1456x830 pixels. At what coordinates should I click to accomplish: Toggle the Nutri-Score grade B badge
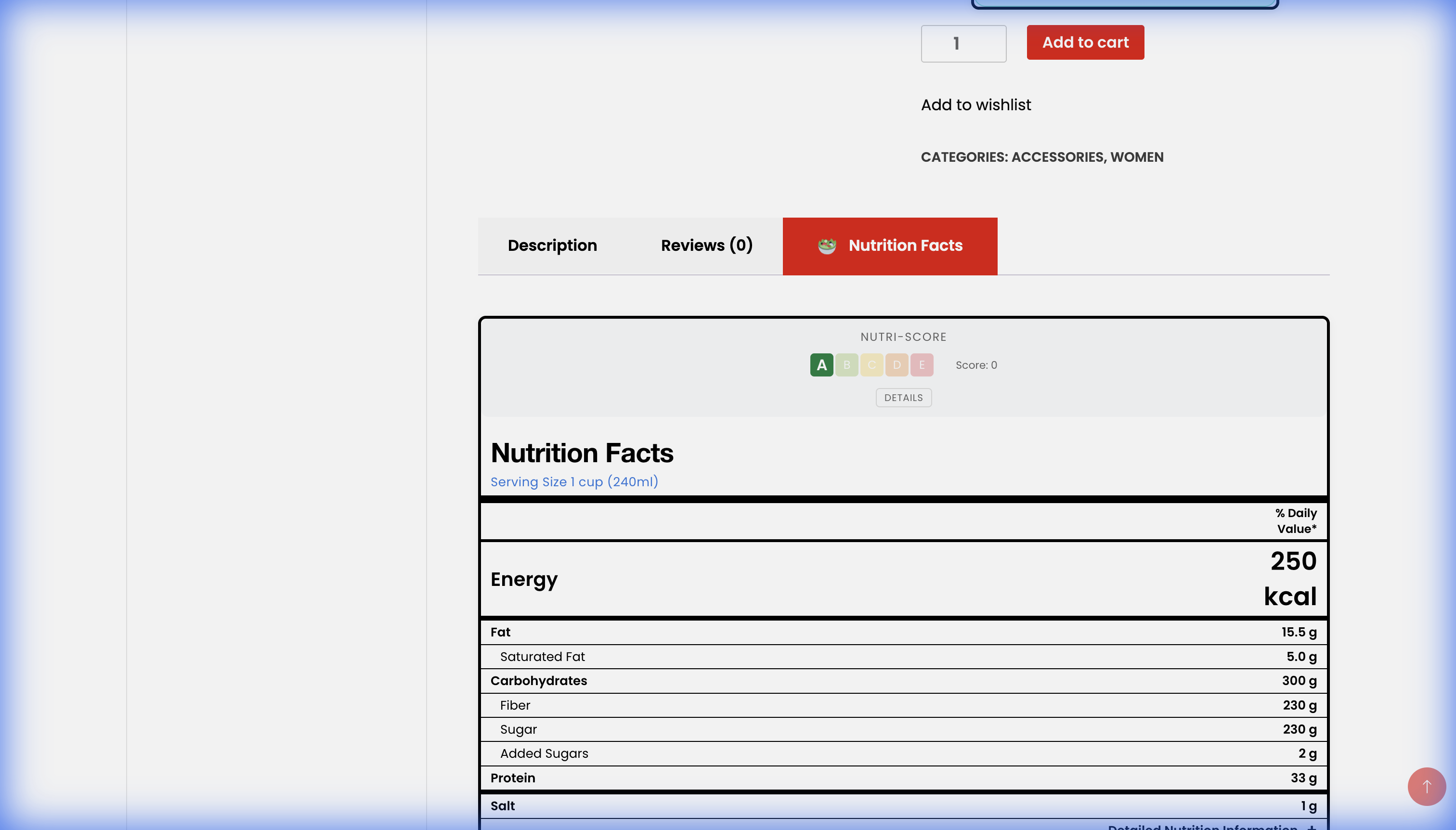coord(846,364)
